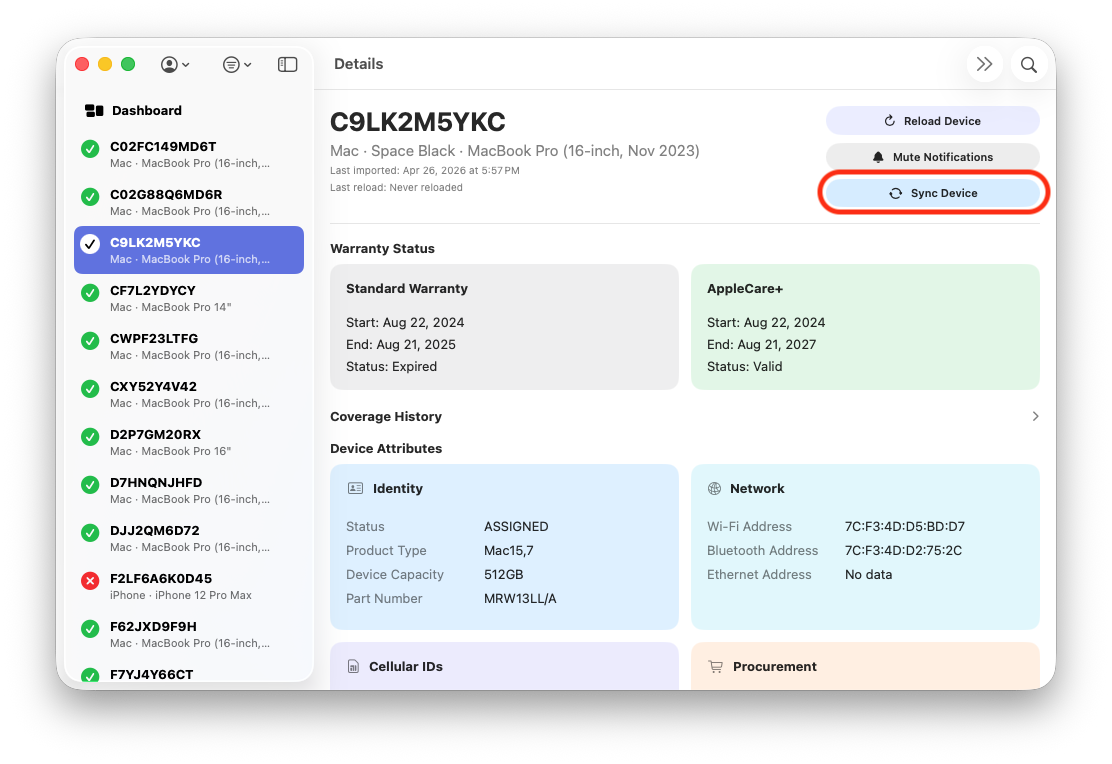Click Wi-Fi Address value 7C:F3:4D:D5:BD:D7

[904, 526]
